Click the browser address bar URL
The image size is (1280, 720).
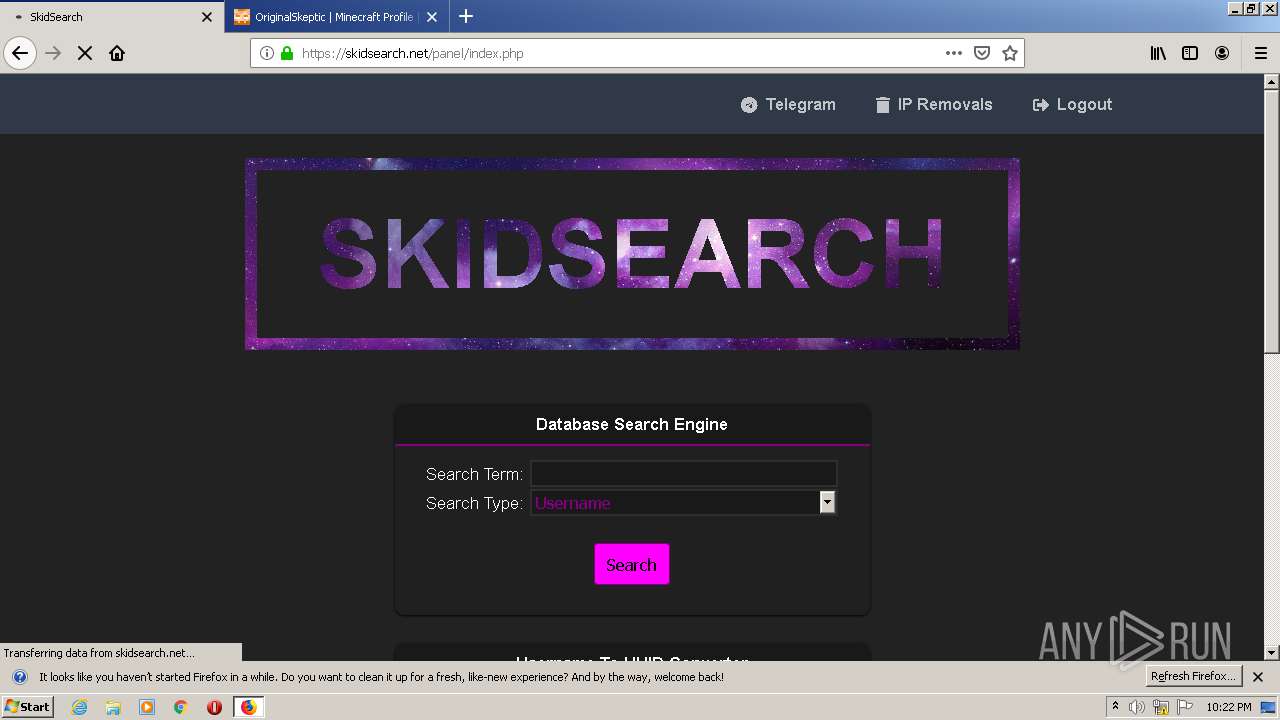point(412,54)
